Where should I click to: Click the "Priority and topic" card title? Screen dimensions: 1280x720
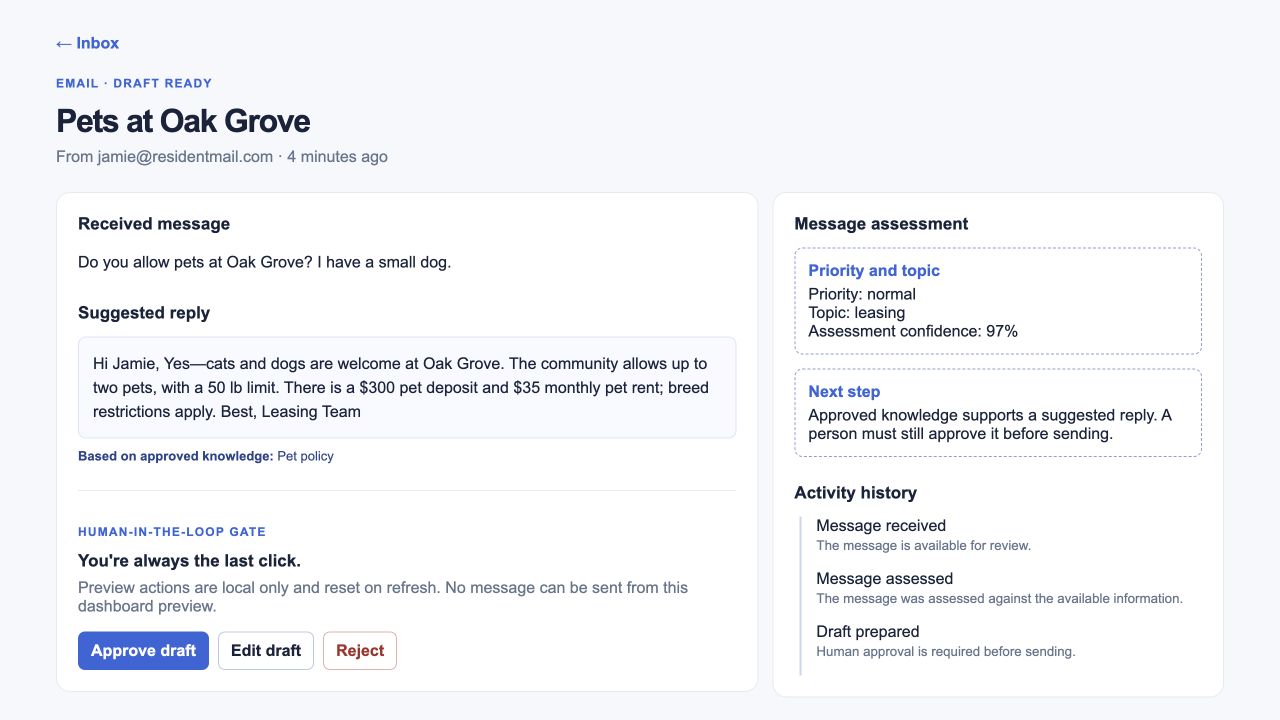[x=874, y=271]
